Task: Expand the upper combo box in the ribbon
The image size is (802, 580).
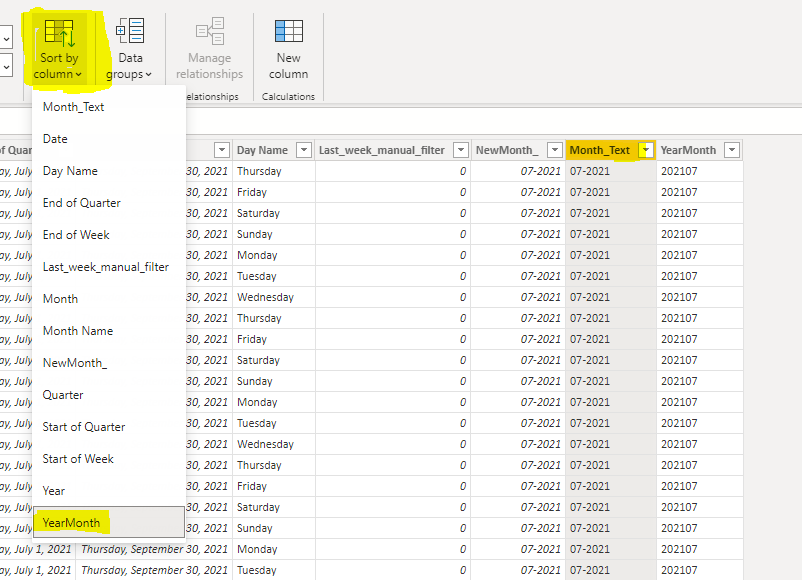Action: tap(6, 39)
